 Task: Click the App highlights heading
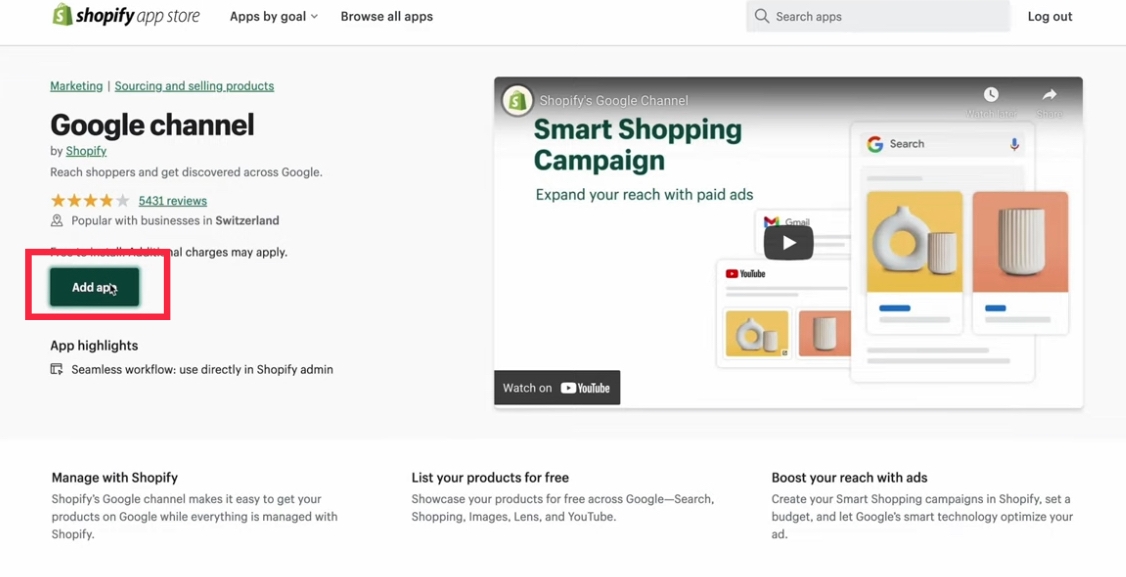[x=94, y=346]
